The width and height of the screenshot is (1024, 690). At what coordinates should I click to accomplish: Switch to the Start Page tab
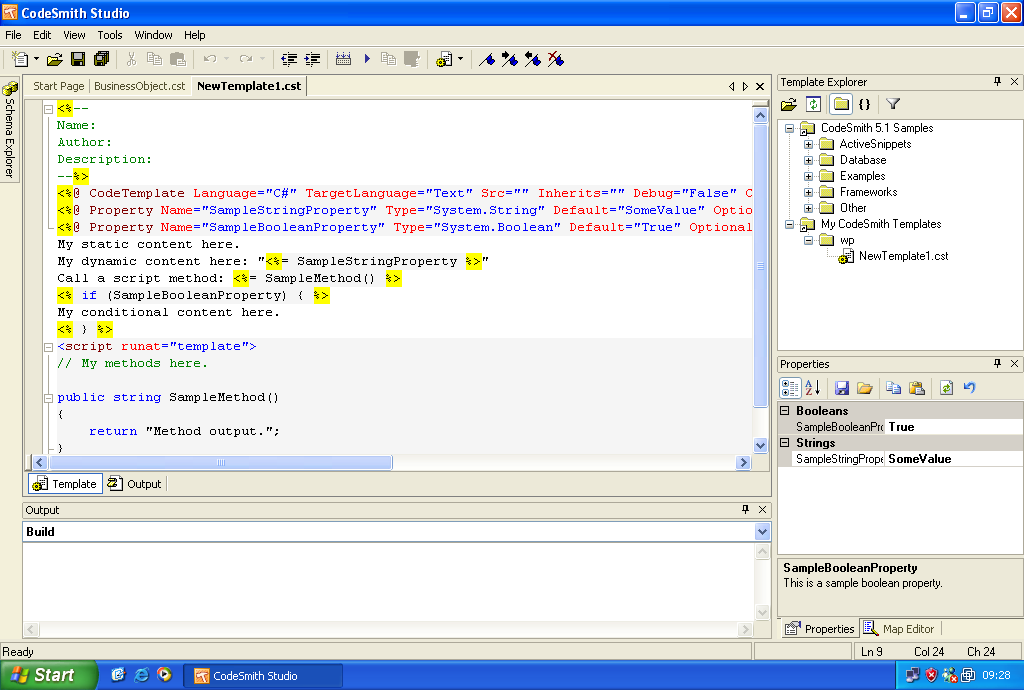click(58, 86)
